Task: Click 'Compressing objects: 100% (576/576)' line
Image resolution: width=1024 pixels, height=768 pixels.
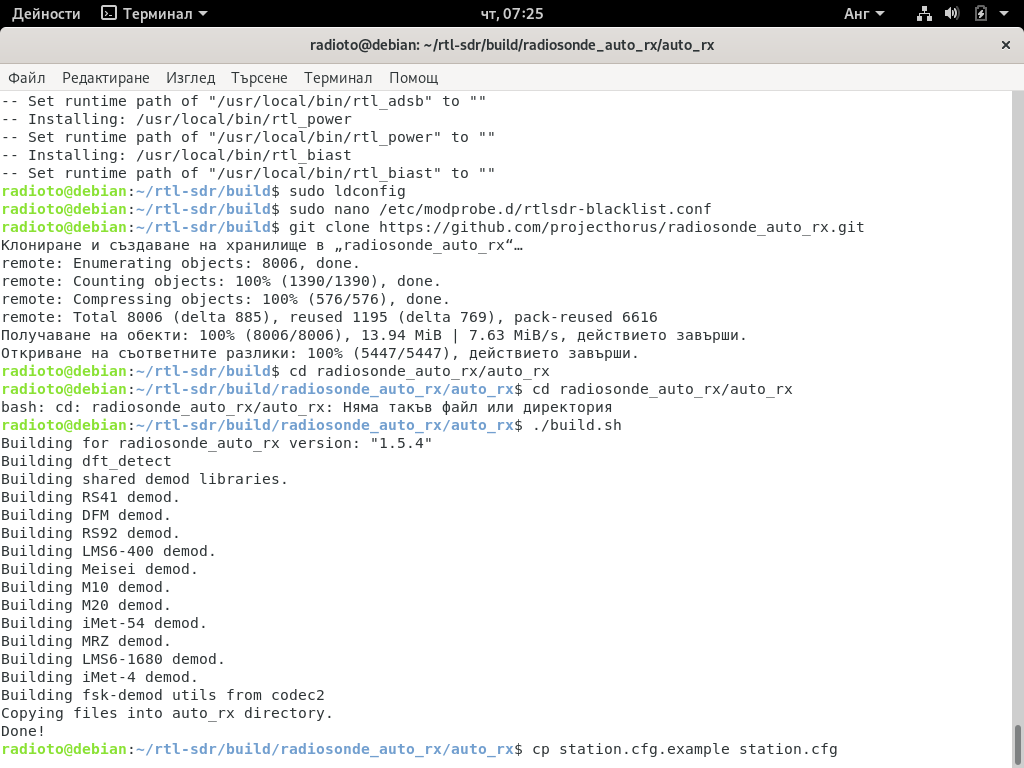Action: pos(225,299)
